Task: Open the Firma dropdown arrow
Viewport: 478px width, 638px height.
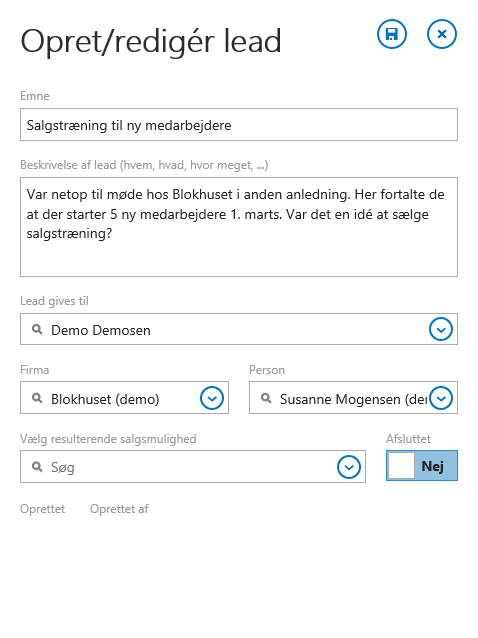Action: 212,398
